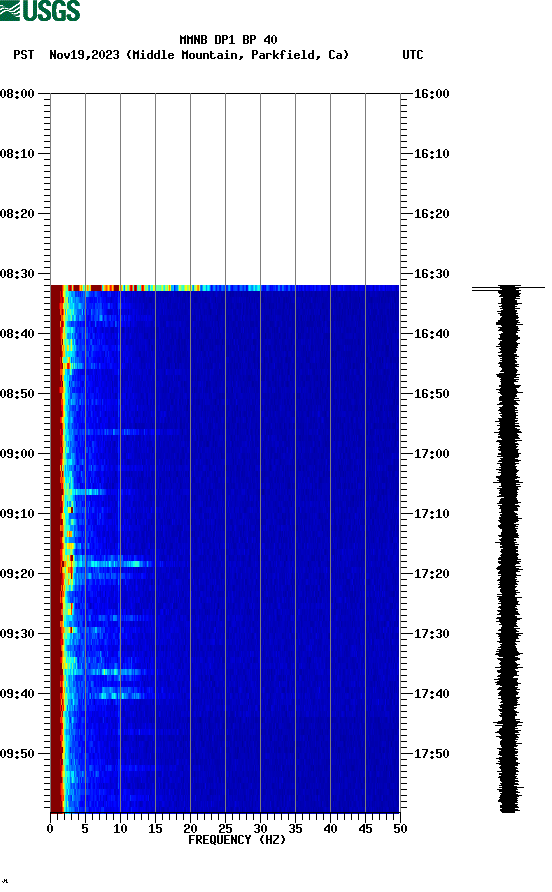The image size is (552, 892).
Task: Click the 16:20 UTC time label
Action: click(431, 213)
